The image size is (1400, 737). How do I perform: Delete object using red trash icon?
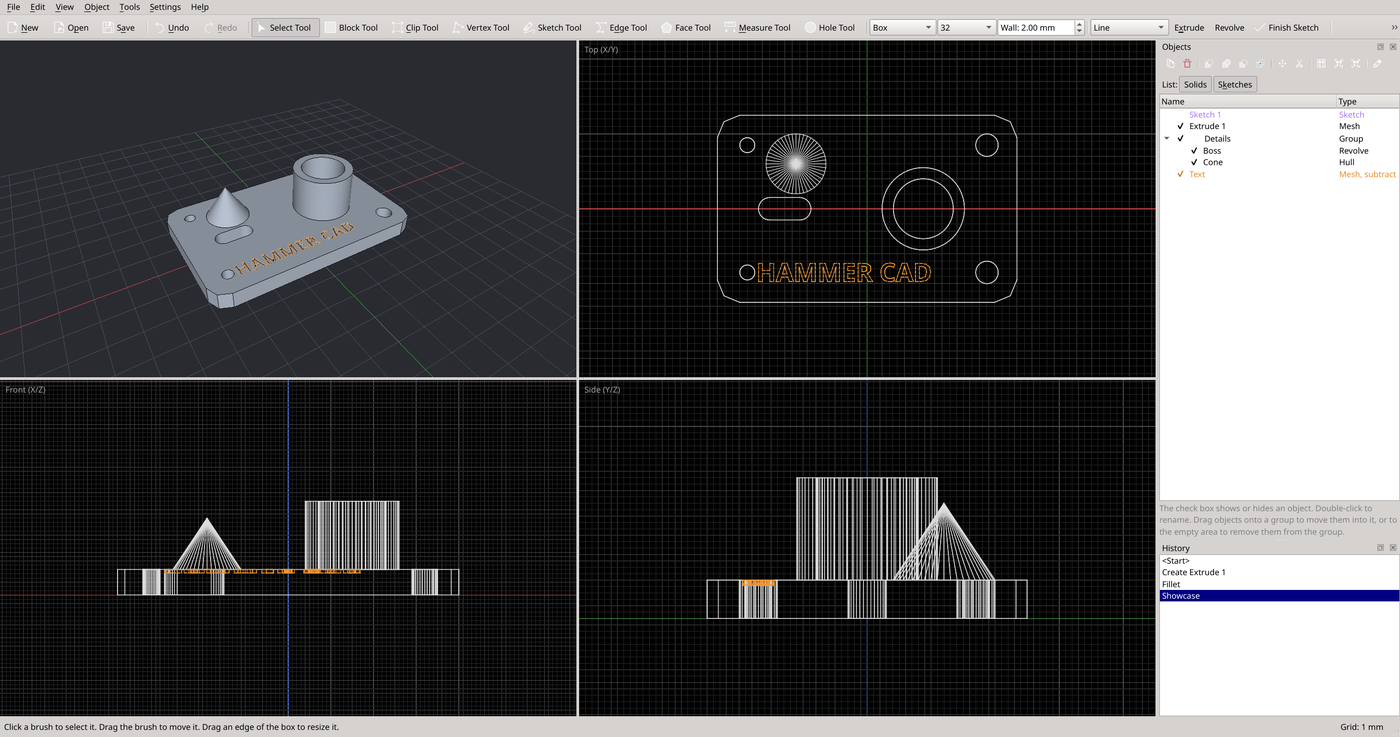click(x=1188, y=64)
